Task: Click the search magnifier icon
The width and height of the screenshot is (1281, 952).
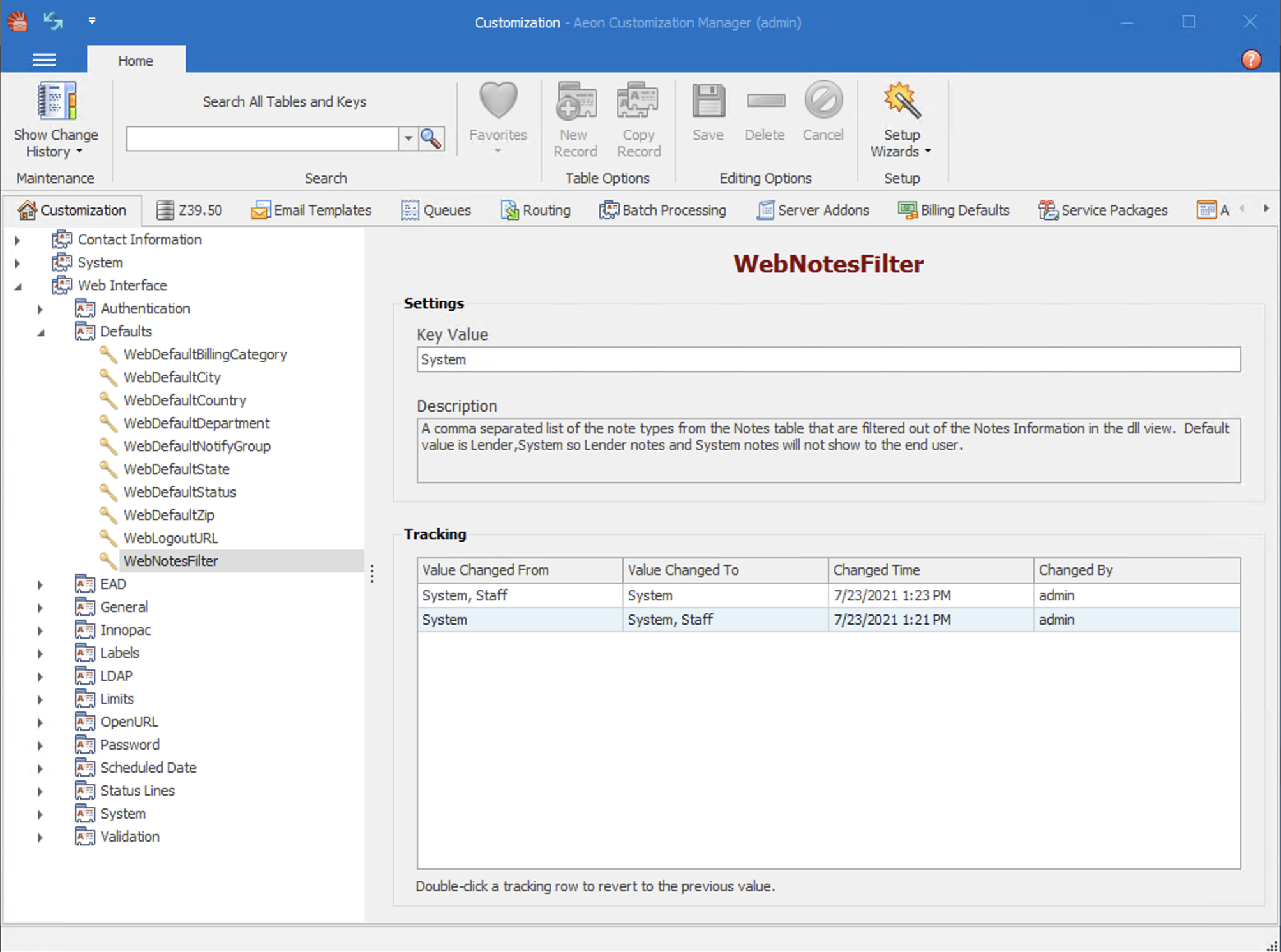Action: pyautogui.click(x=431, y=138)
